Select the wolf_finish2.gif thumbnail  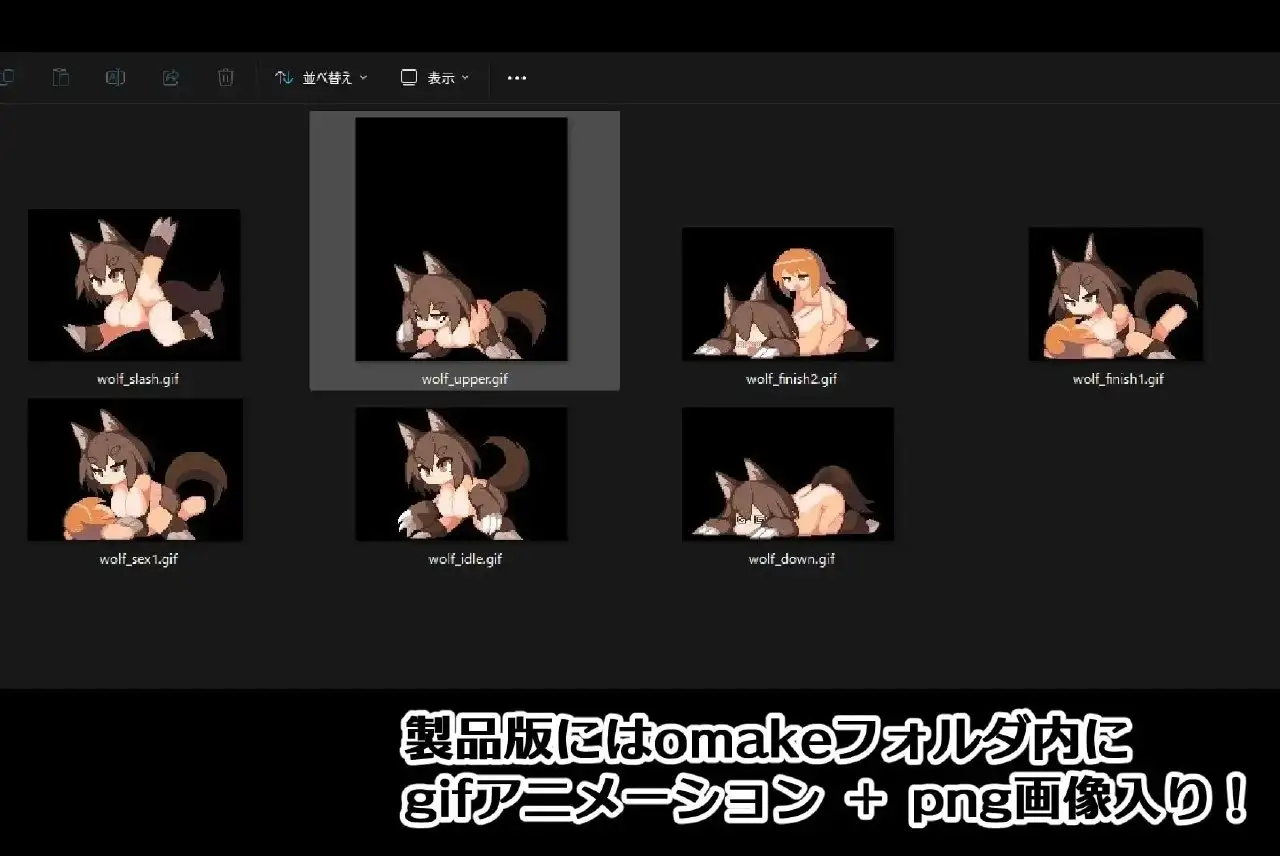point(788,294)
